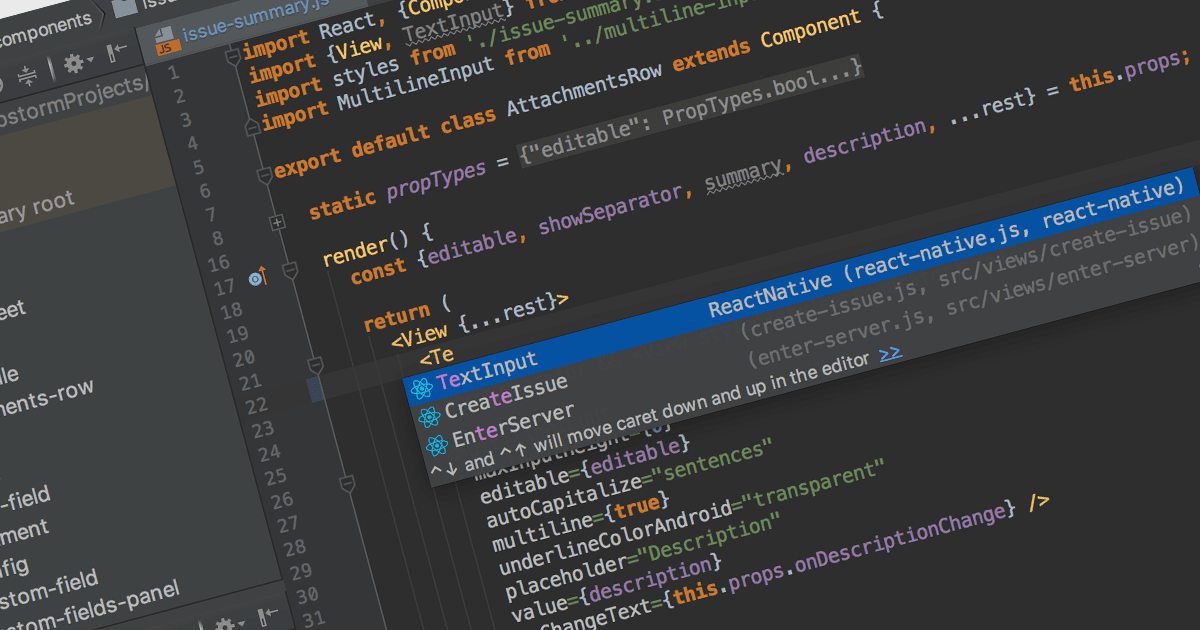Image resolution: width=1200 pixels, height=630 pixels.
Task: Click the return keyword in render
Action: [397, 318]
